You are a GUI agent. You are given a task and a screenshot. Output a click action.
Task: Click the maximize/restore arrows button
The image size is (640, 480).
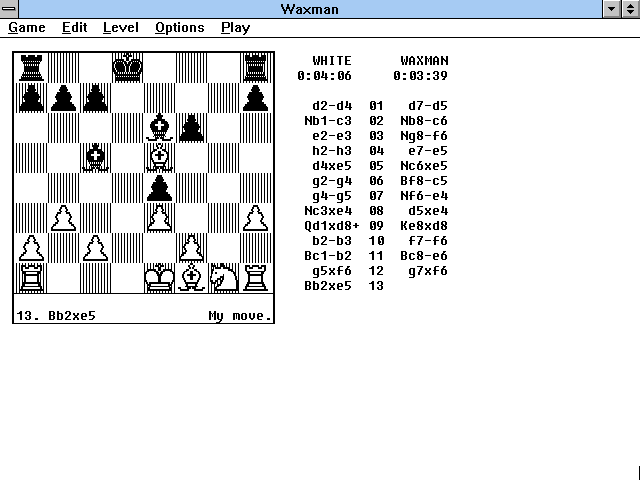[631, 9]
